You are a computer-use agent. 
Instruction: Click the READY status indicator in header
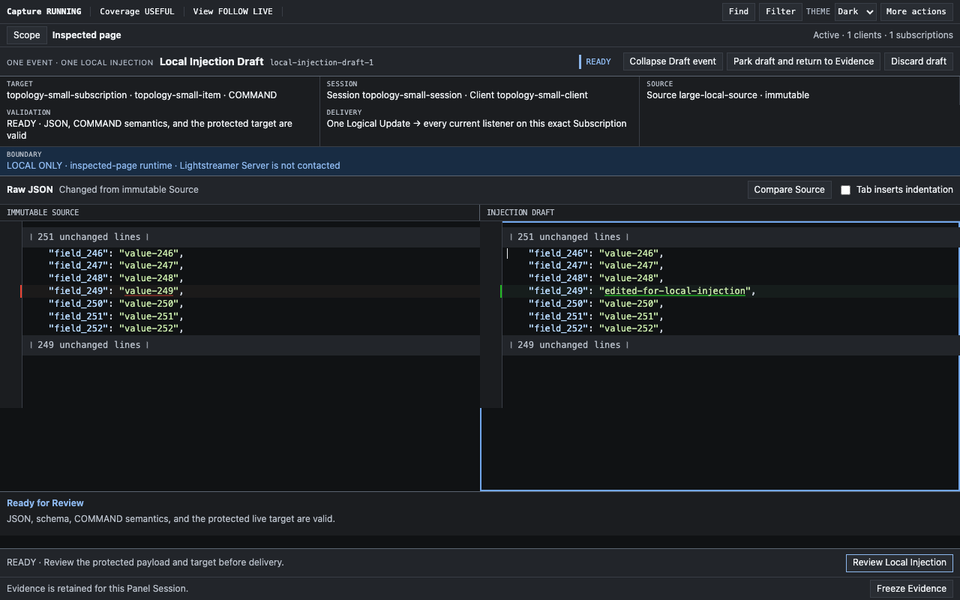pos(598,62)
